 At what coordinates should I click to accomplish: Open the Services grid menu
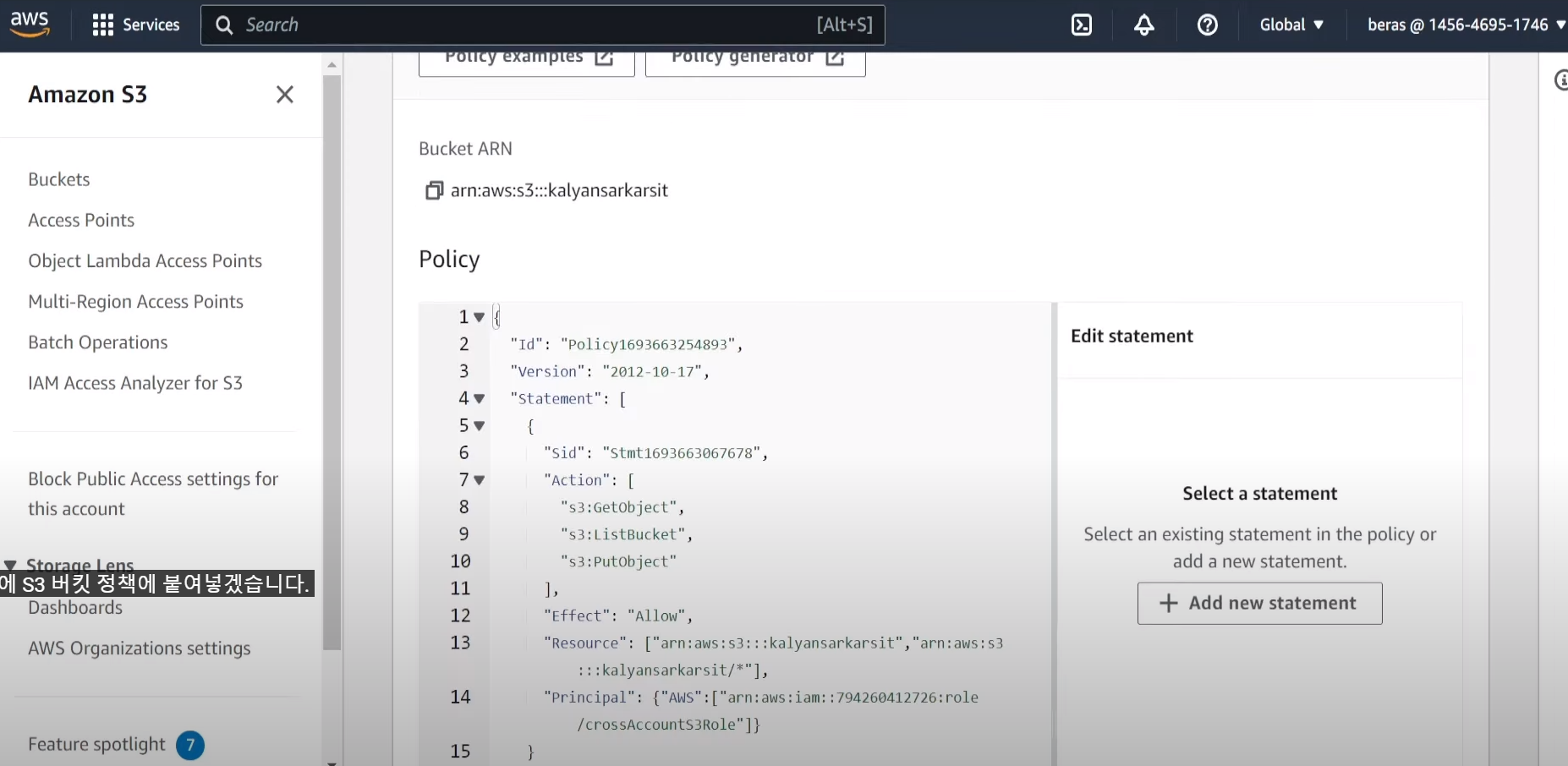point(136,25)
